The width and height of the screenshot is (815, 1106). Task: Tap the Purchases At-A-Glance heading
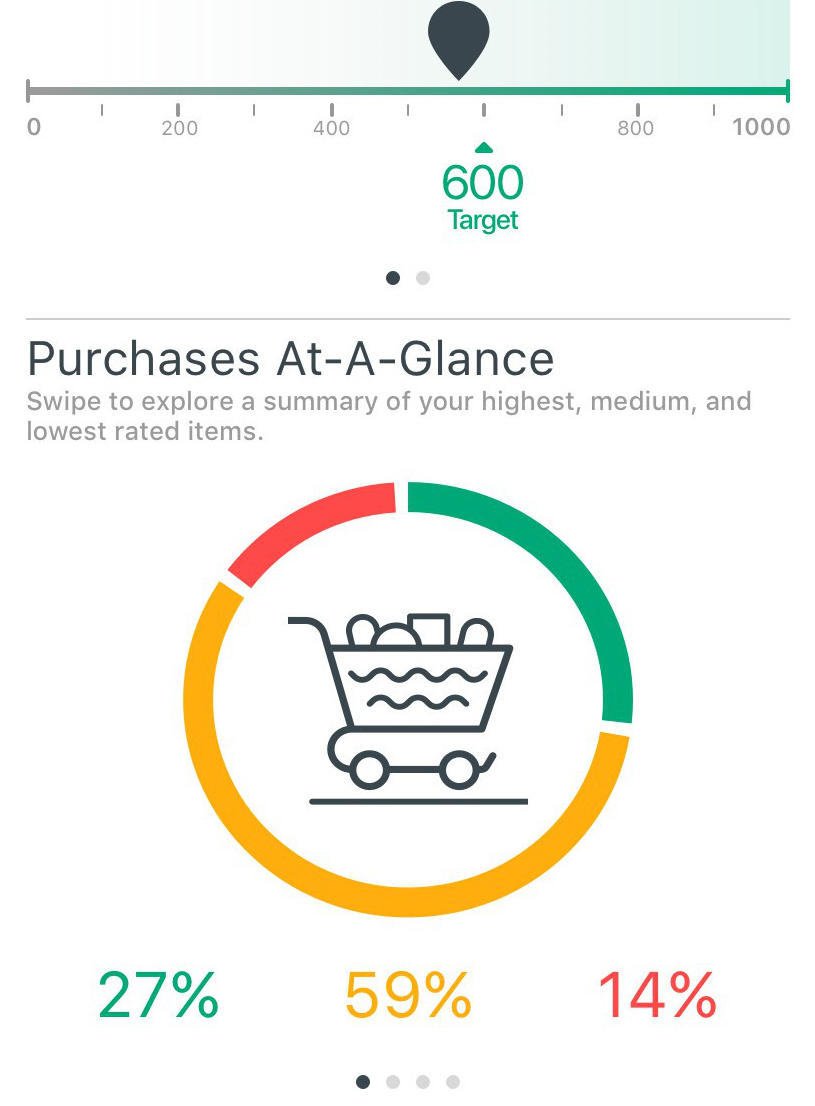[x=290, y=358]
